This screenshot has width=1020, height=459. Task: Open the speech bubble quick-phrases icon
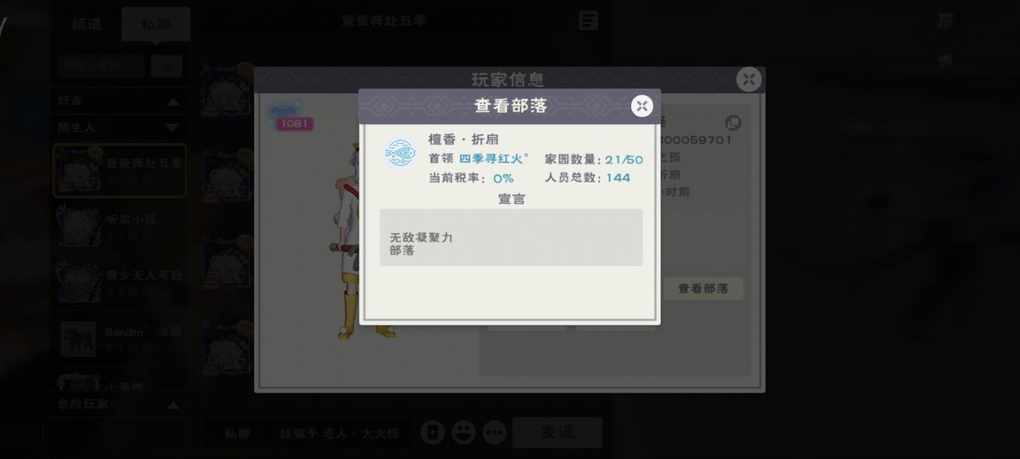pos(495,432)
